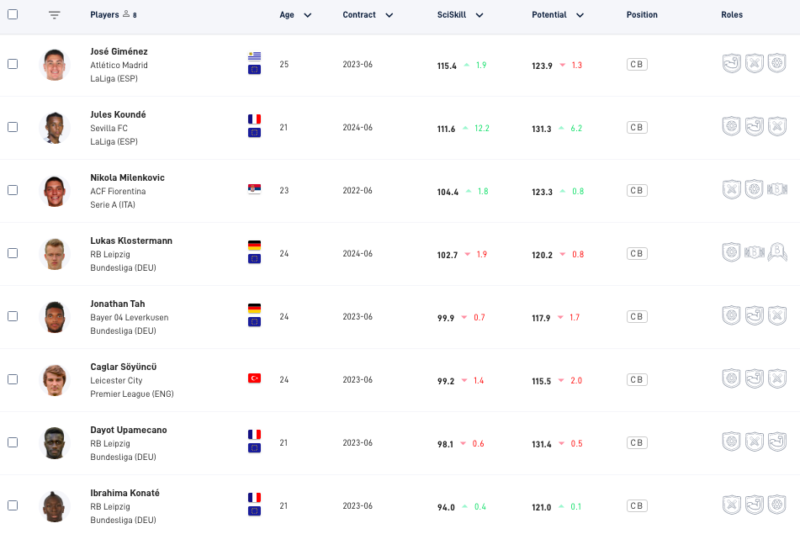
Task: Click the players count icon beside Players header
Action: point(126,15)
